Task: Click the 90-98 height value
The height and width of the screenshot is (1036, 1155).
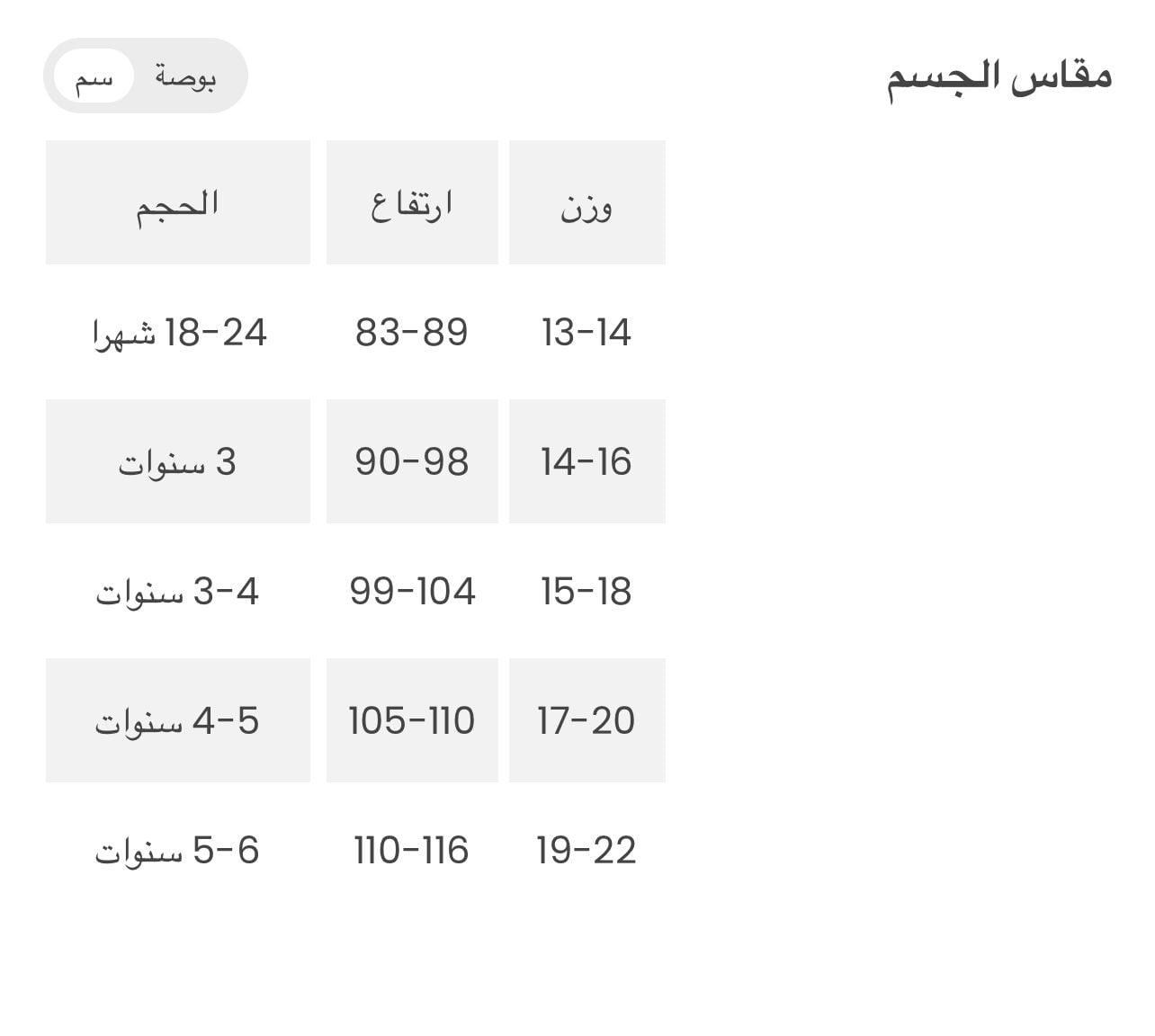Action: [412, 462]
